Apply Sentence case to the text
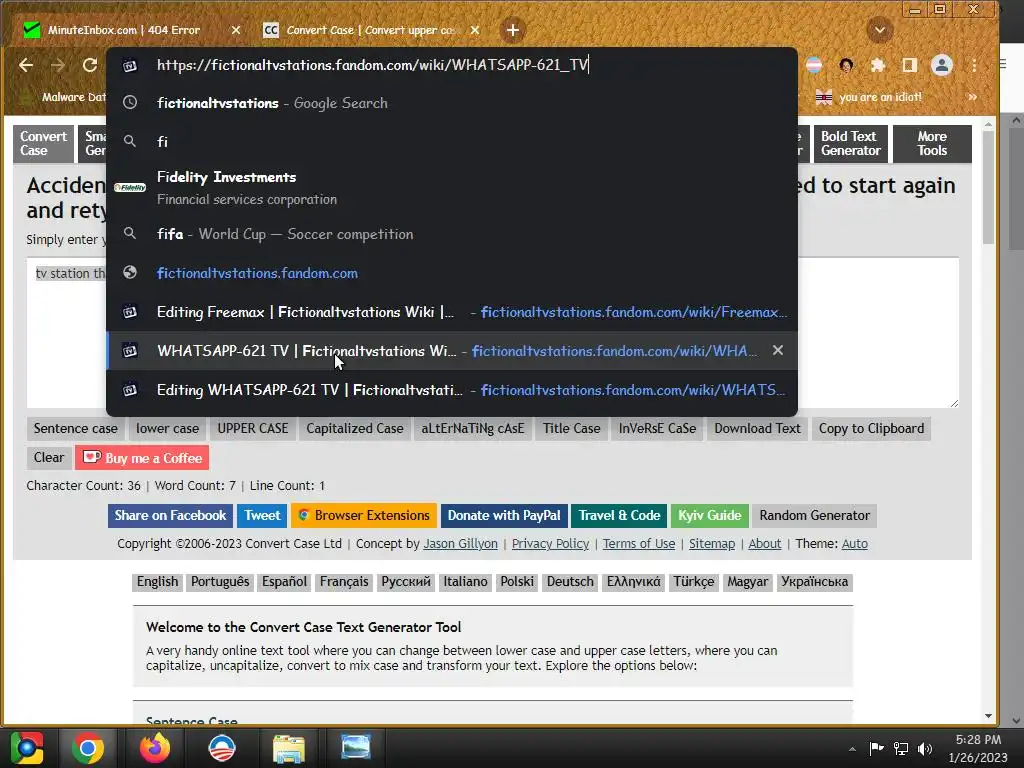 76,428
